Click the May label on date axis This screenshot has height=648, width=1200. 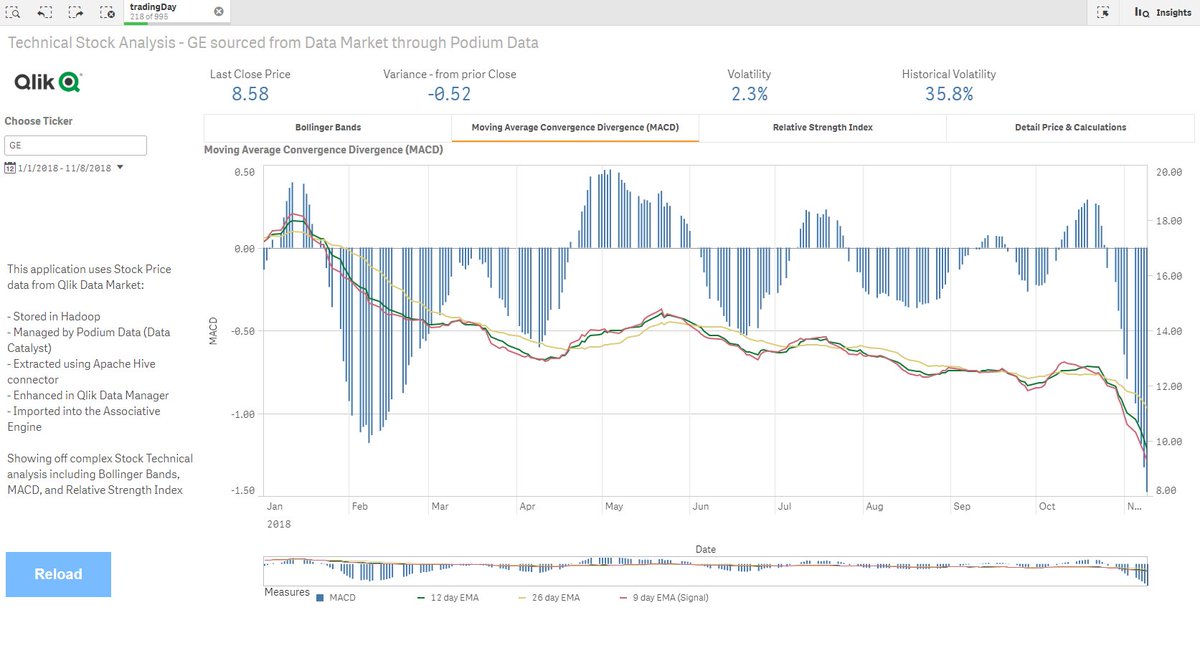point(613,507)
